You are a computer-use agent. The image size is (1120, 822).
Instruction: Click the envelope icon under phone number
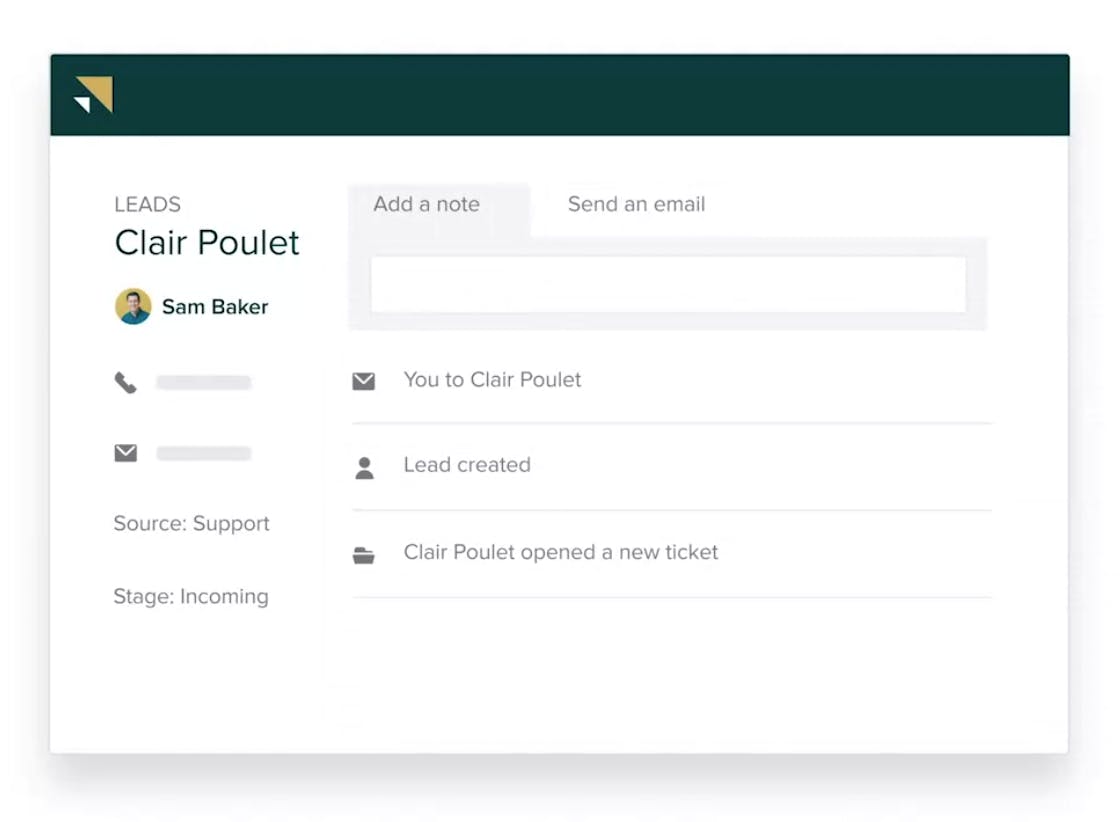pyautogui.click(x=126, y=453)
